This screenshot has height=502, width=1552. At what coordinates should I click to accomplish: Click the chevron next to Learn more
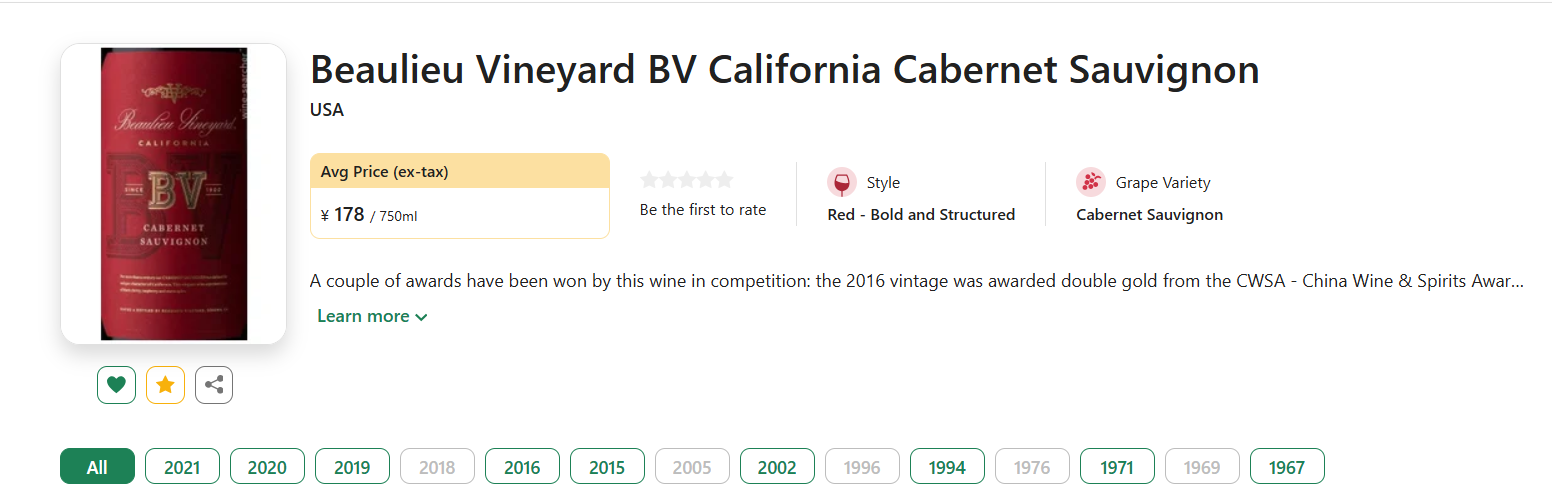coord(421,317)
